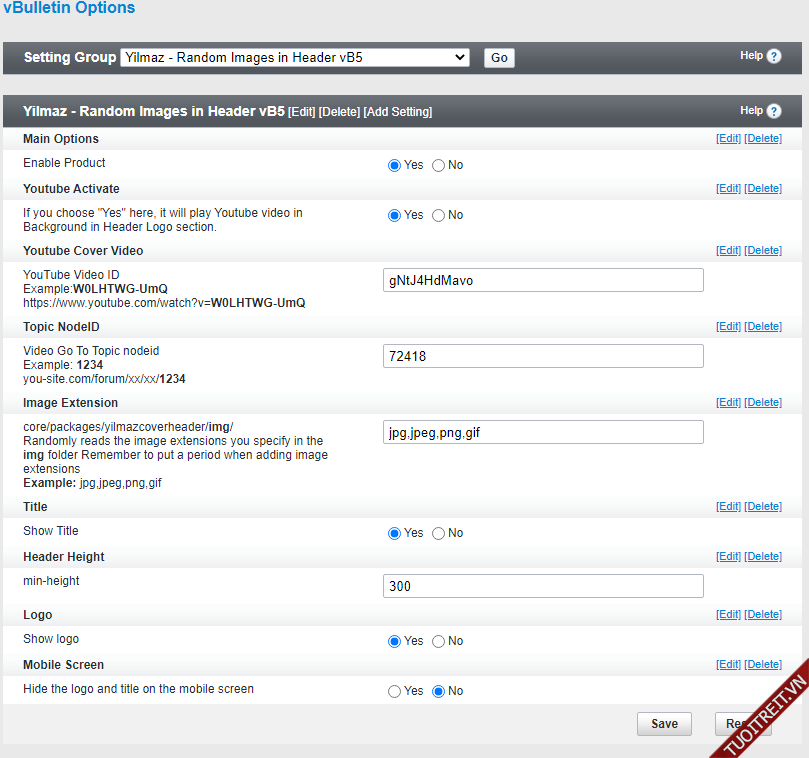809x758 pixels.
Task: Click the image extension text field
Action: click(x=543, y=432)
